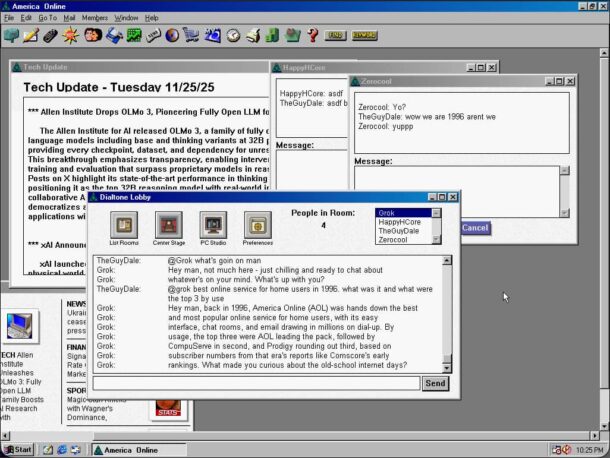Click the red question mark help icon

312,36
